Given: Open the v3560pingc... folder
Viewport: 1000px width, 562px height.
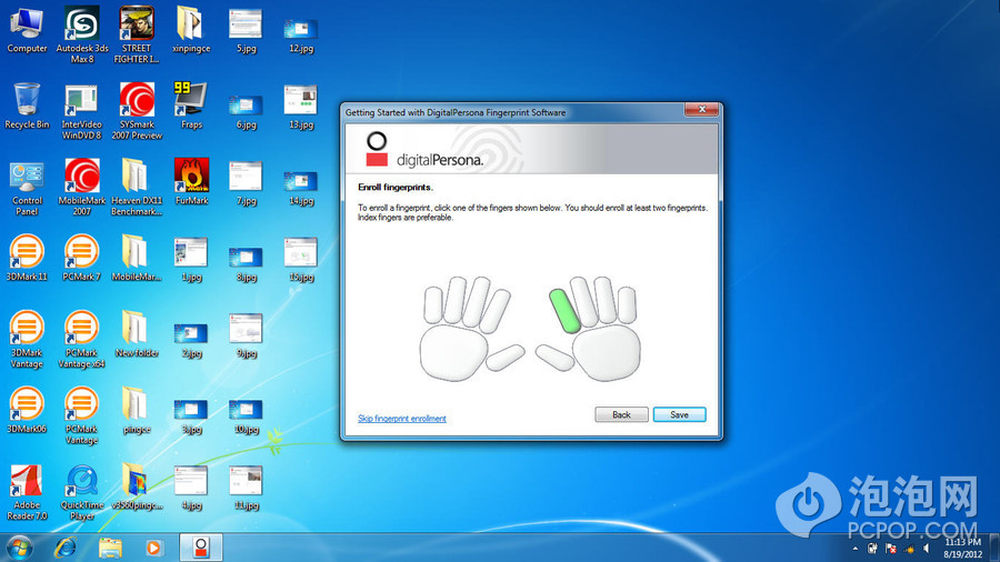Looking at the screenshot, I should [x=136, y=486].
